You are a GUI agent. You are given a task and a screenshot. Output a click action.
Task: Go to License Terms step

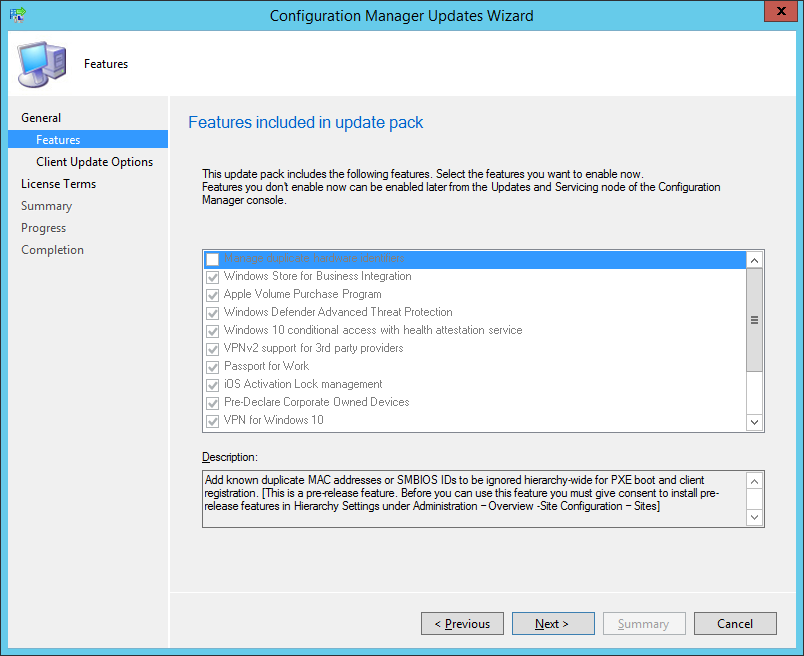(x=58, y=184)
